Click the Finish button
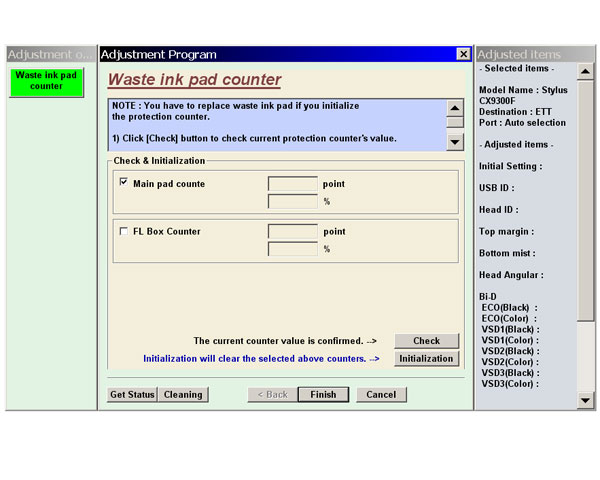This screenshot has height=480, width=600. [x=323, y=394]
